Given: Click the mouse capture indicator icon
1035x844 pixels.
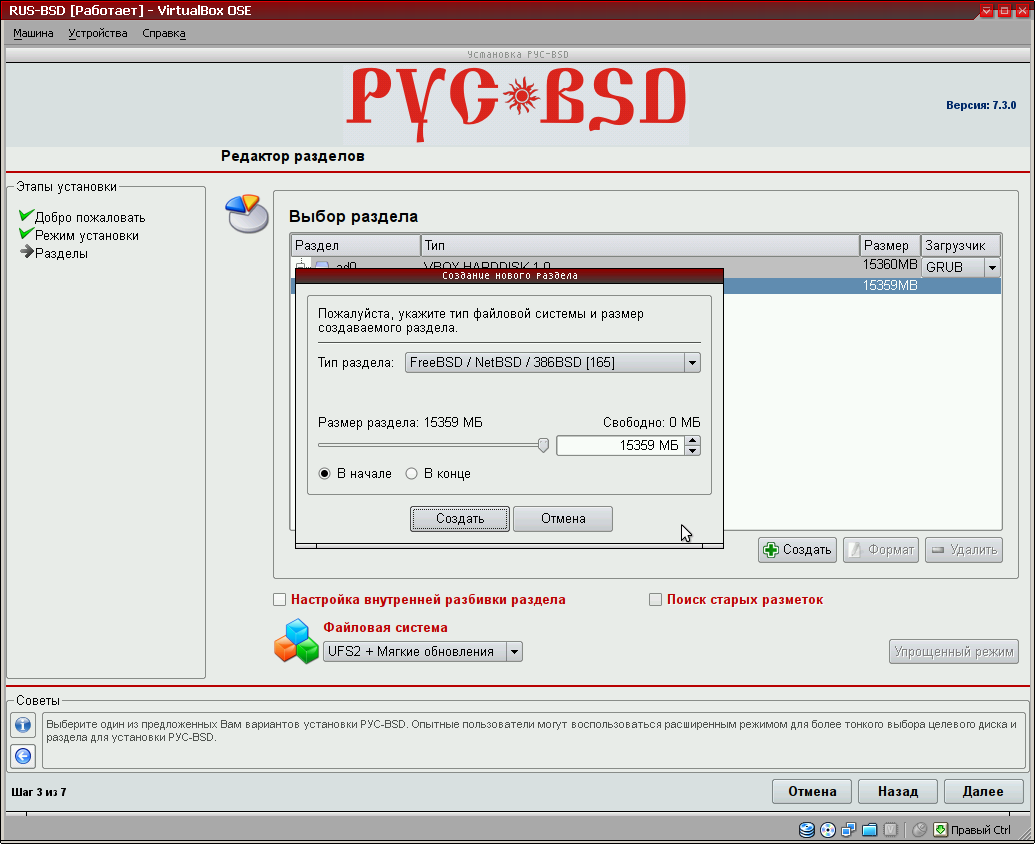Looking at the screenshot, I should pyautogui.click(x=919, y=829).
